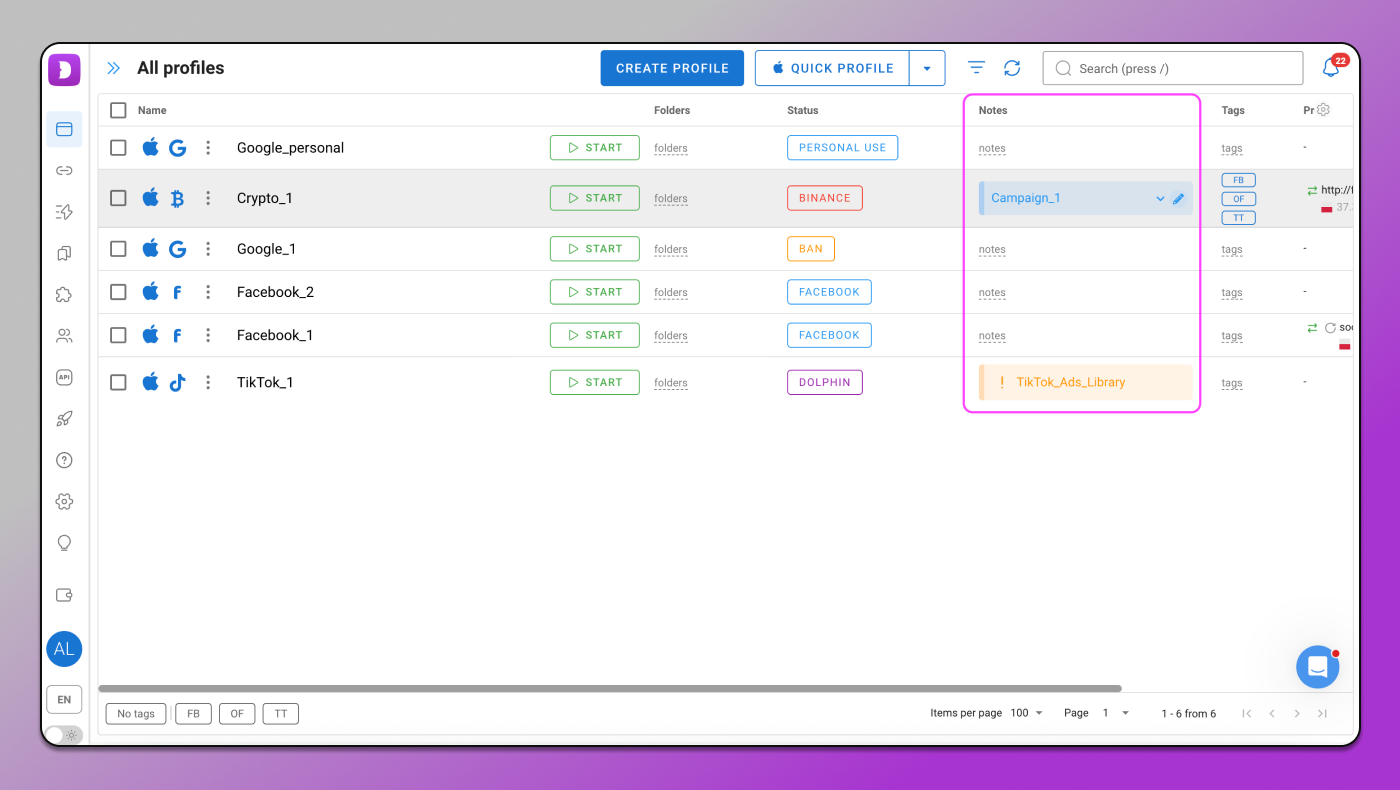Open the support chat bubble
The height and width of the screenshot is (790, 1400).
[1317, 667]
